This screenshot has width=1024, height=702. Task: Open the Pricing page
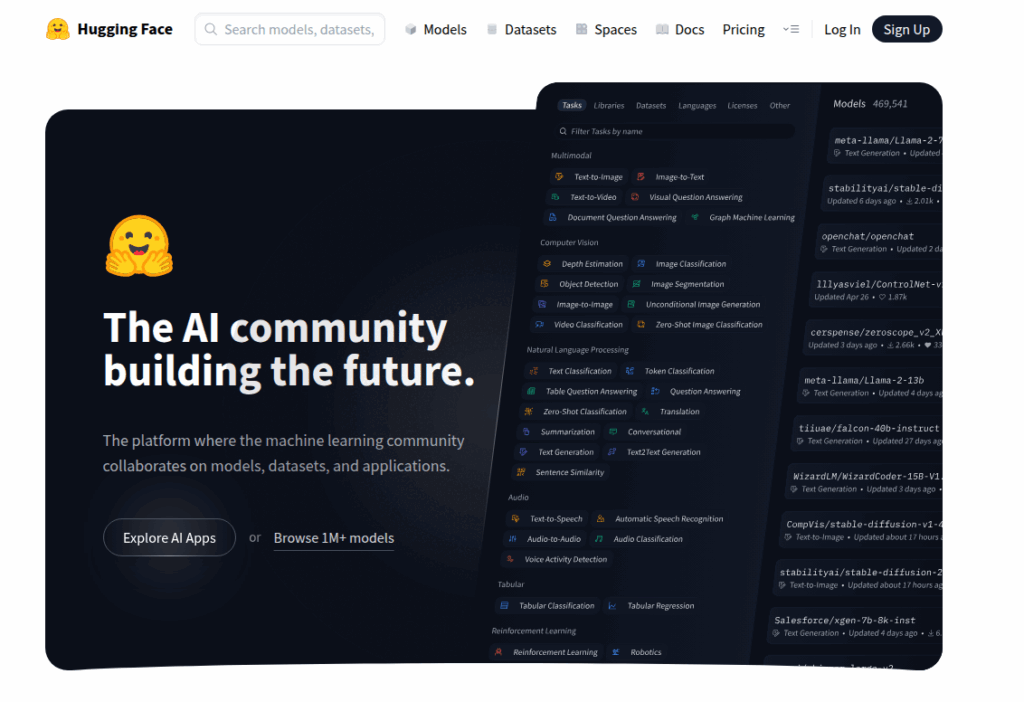[743, 30]
